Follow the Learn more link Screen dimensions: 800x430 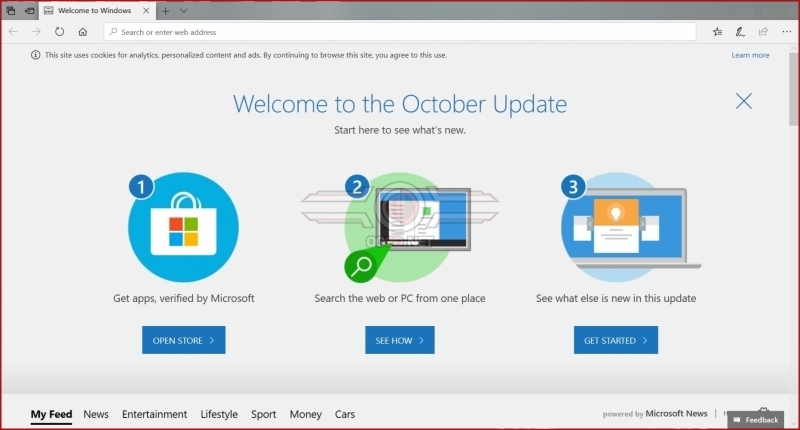point(750,55)
